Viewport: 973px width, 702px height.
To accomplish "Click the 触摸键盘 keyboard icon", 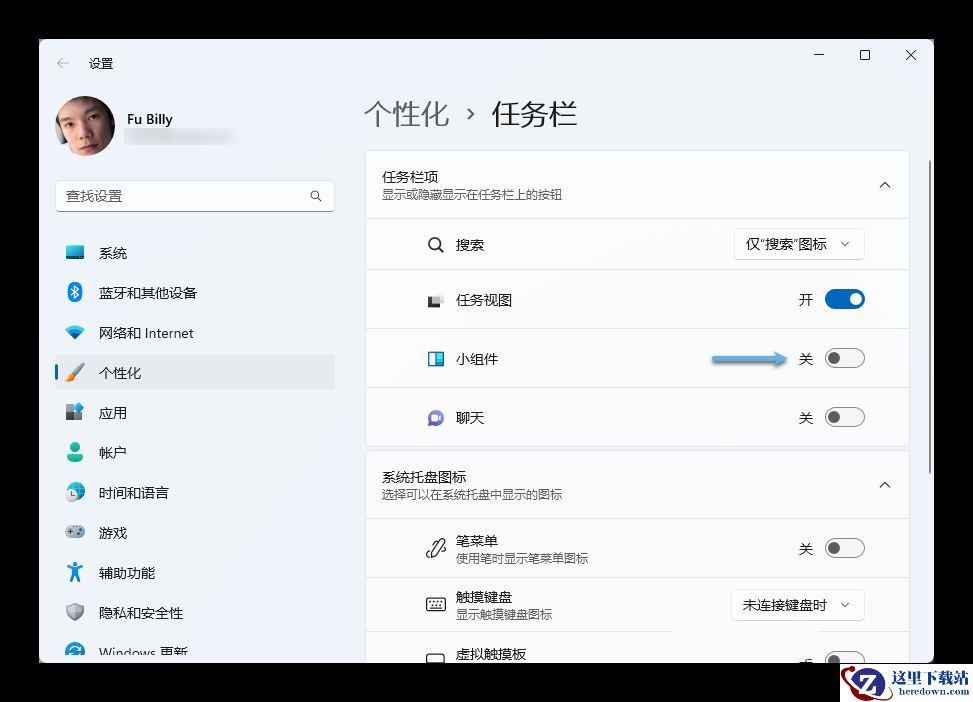I will (436, 605).
